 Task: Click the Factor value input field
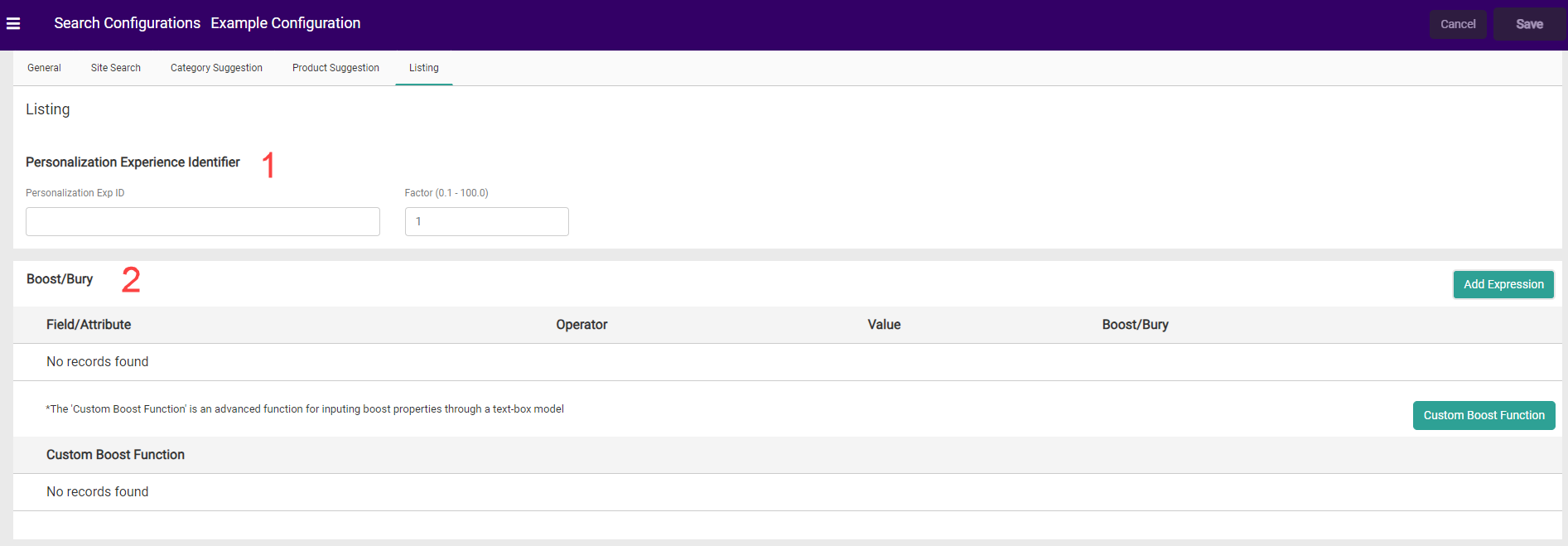tap(487, 221)
